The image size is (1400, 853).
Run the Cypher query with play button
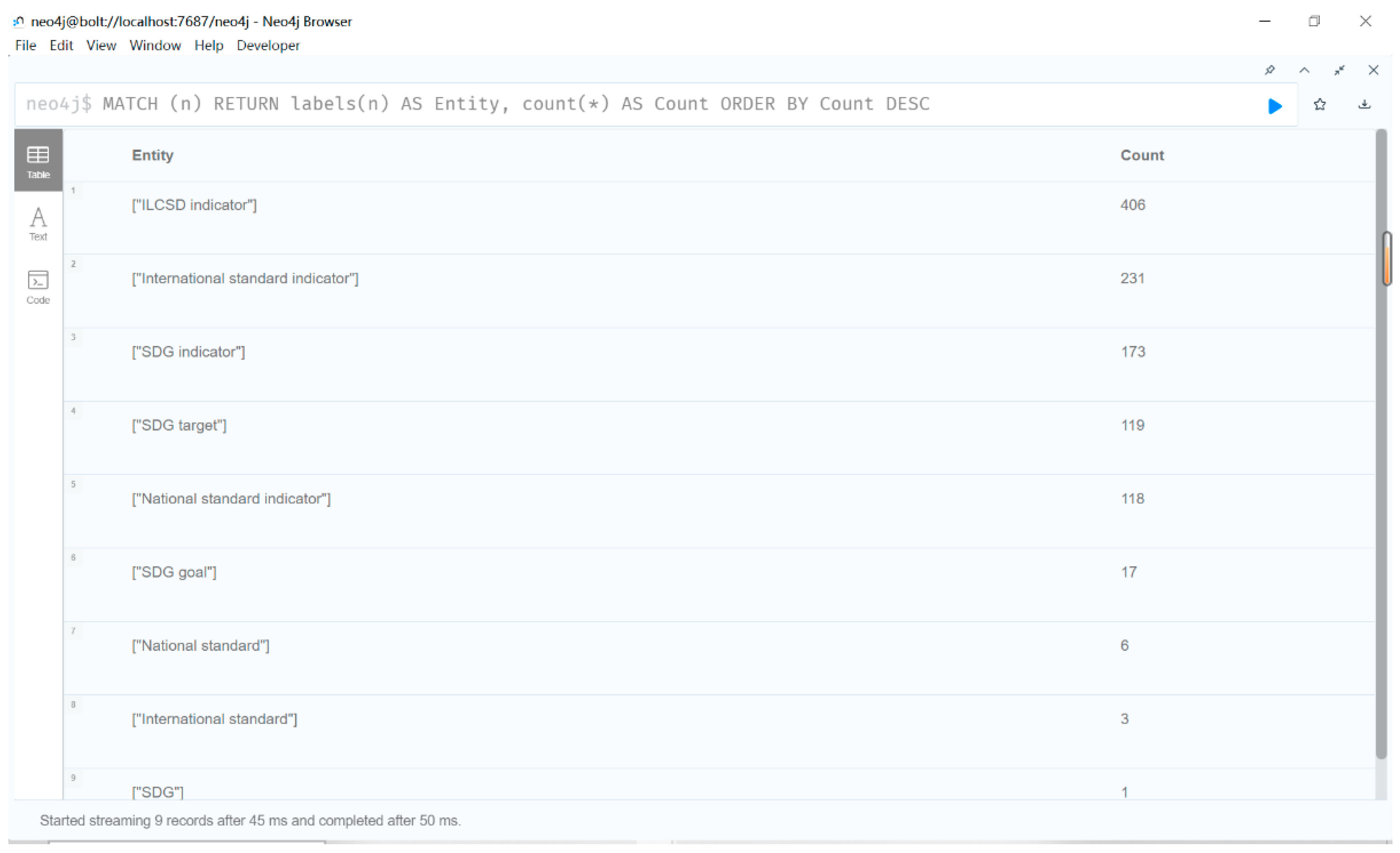1274,106
